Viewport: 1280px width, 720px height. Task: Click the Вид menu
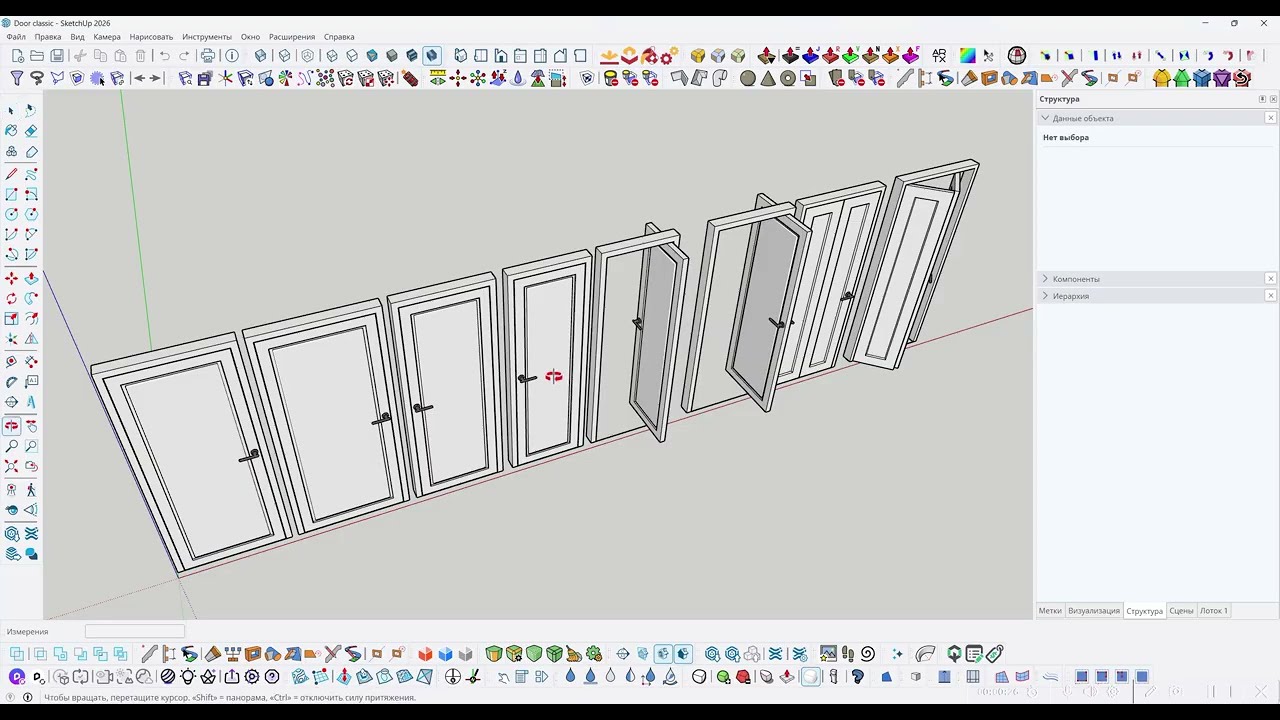(77, 37)
